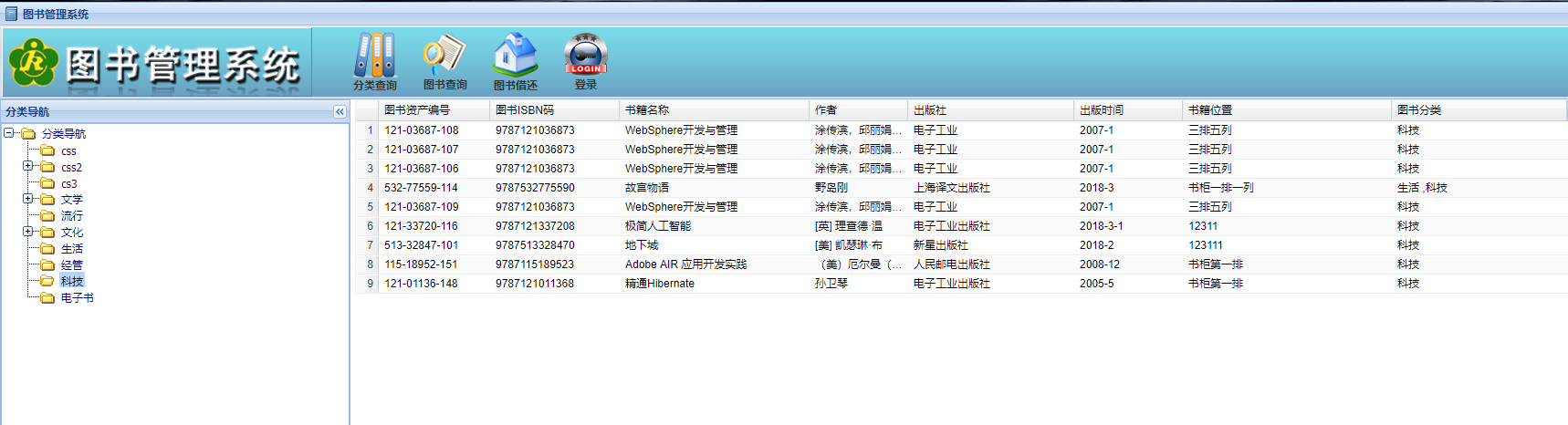The height and width of the screenshot is (425, 1568).
Task: Select the 流行 category
Action: pos(72,216)
